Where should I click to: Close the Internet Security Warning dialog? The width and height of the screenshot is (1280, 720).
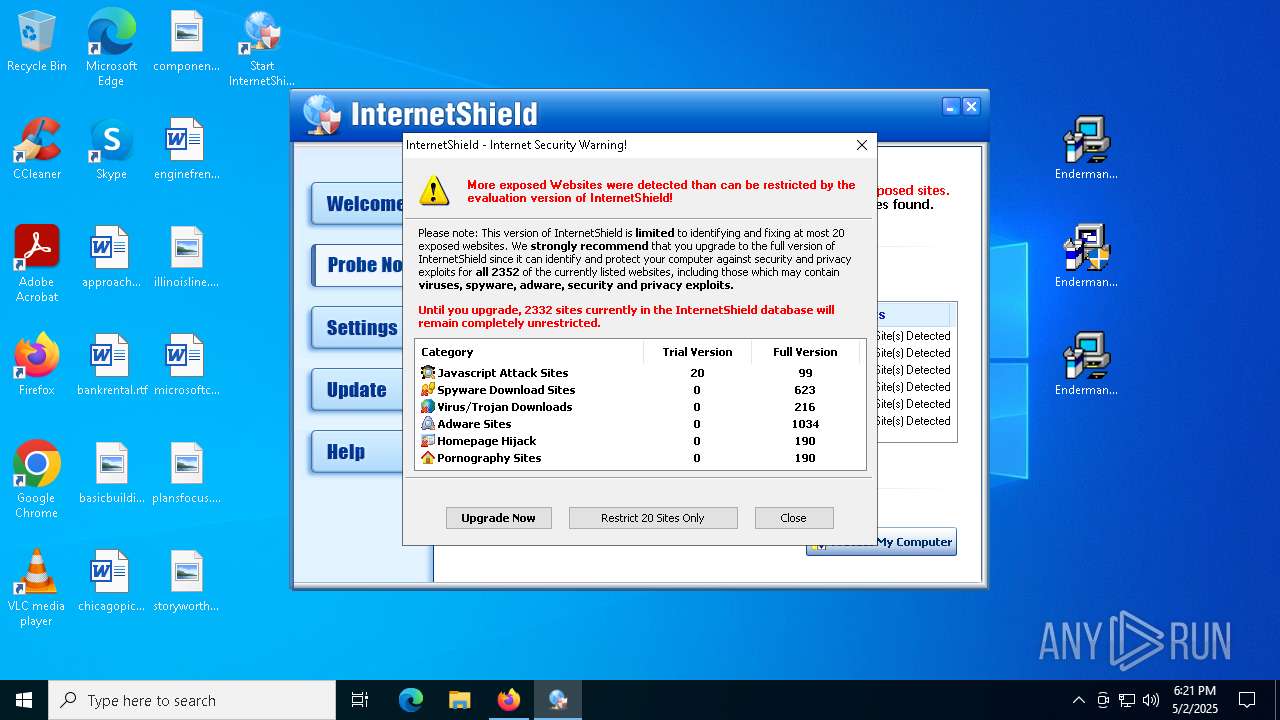click(861, 145)
